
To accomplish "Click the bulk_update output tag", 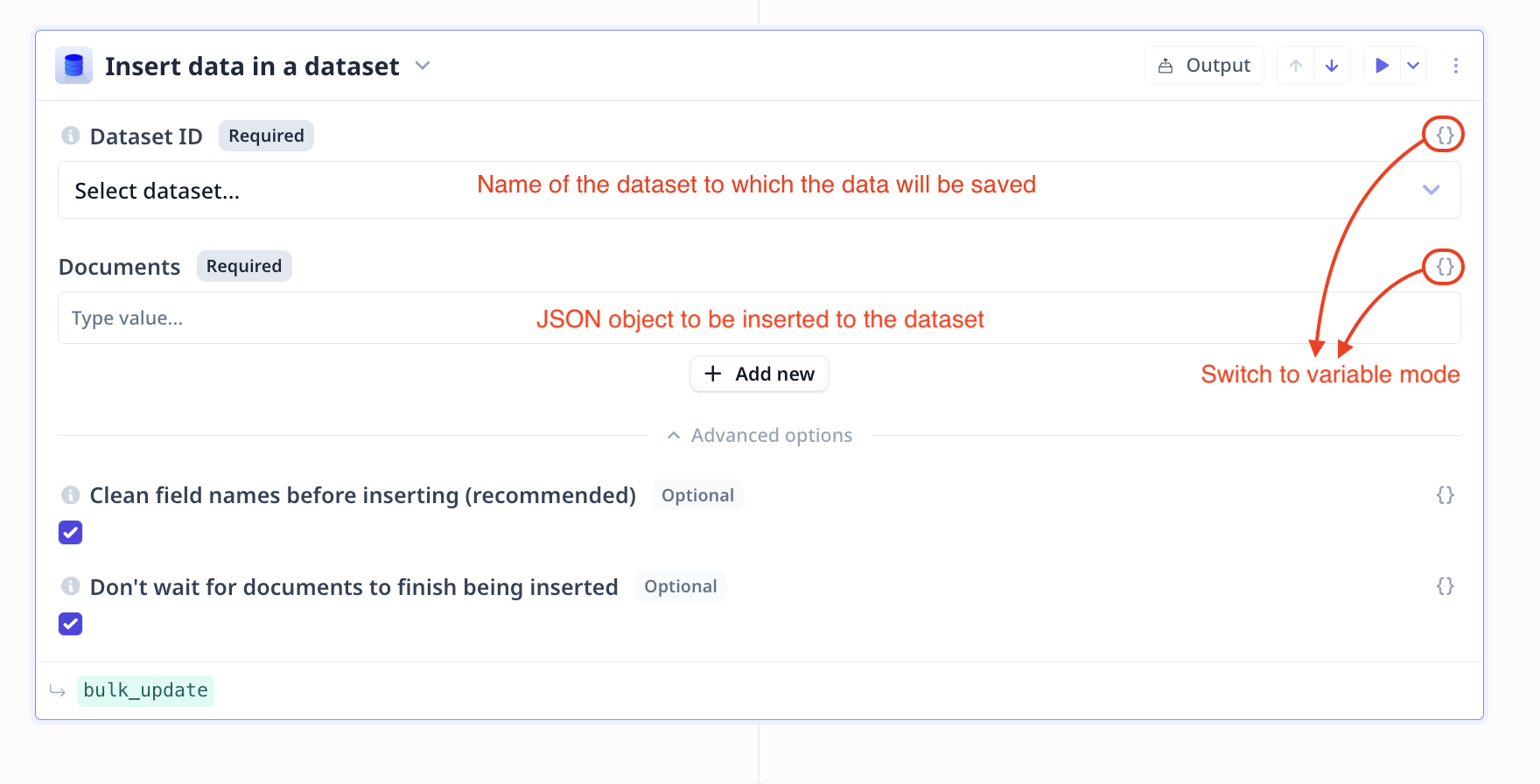I will click(145, 690).
